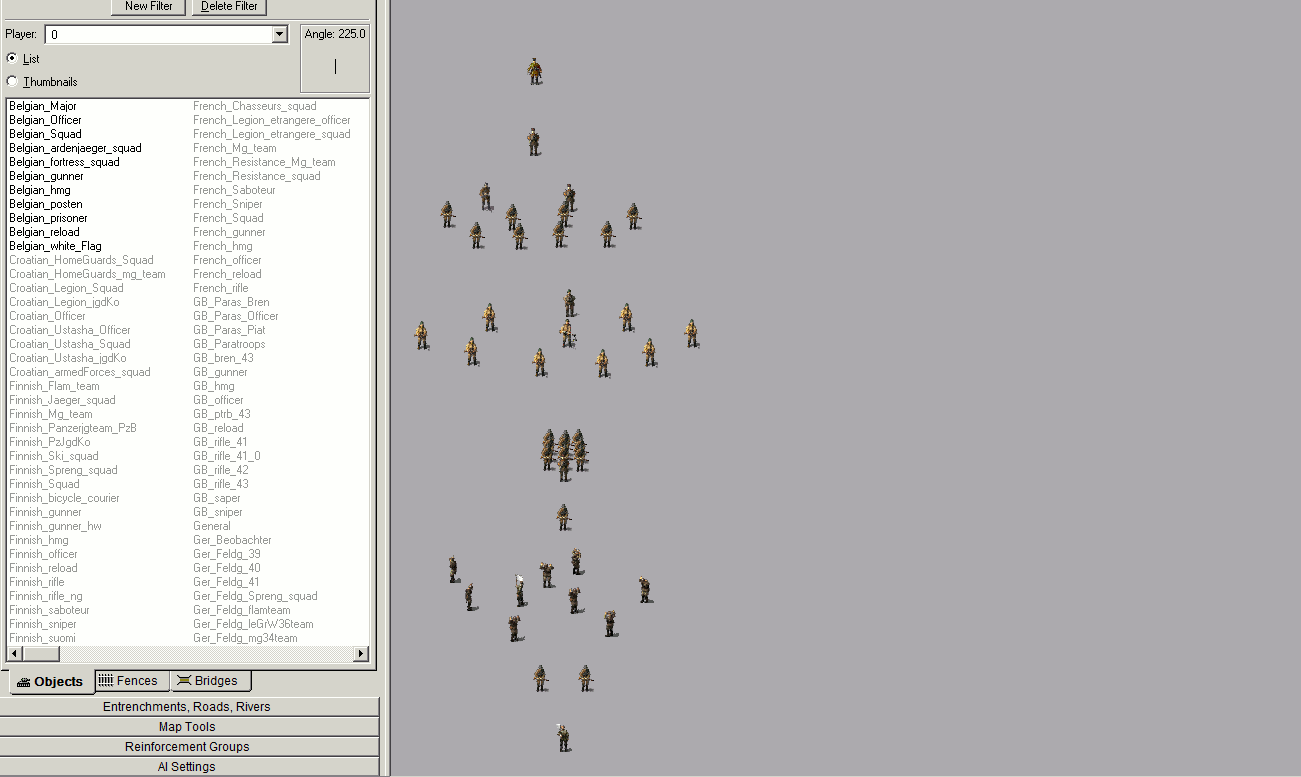Select French_Saboteur entry
Image resolution: width=1301 pixels, height=777 pixels.
(234, 190)
